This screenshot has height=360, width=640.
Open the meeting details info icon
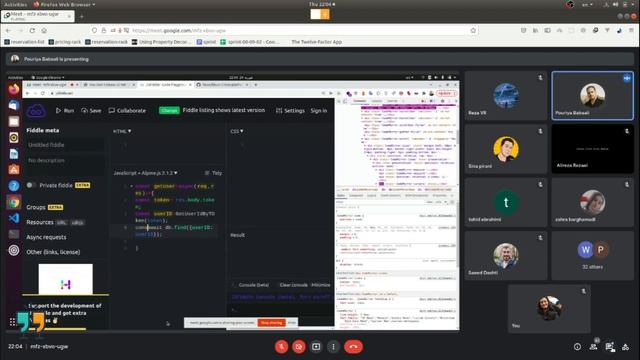(x=577, y=347)
